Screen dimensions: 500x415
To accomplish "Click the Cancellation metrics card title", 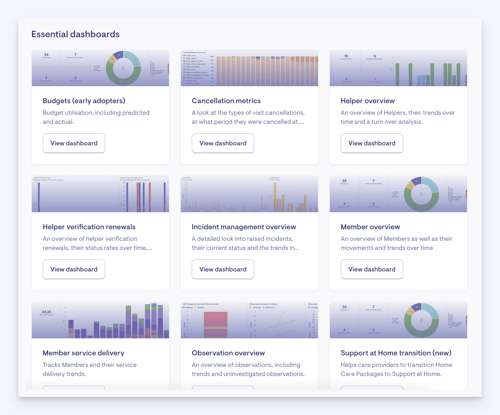I will pos(226,101).
